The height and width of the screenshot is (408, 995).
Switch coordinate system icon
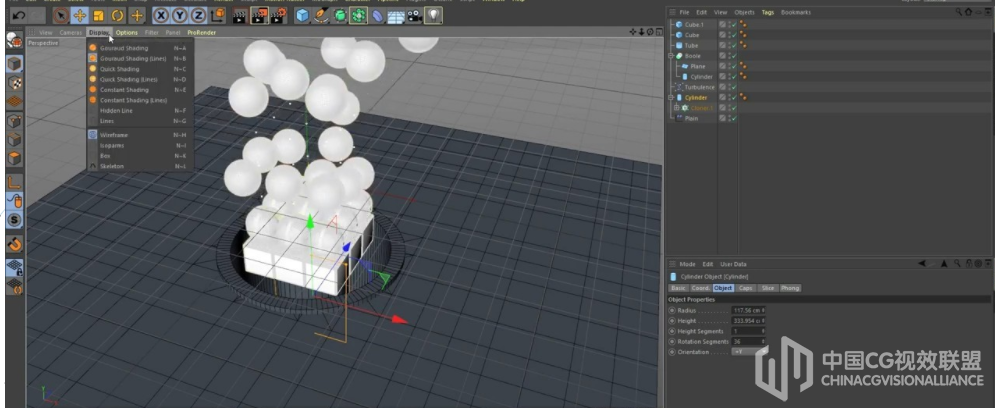[218, 15]
